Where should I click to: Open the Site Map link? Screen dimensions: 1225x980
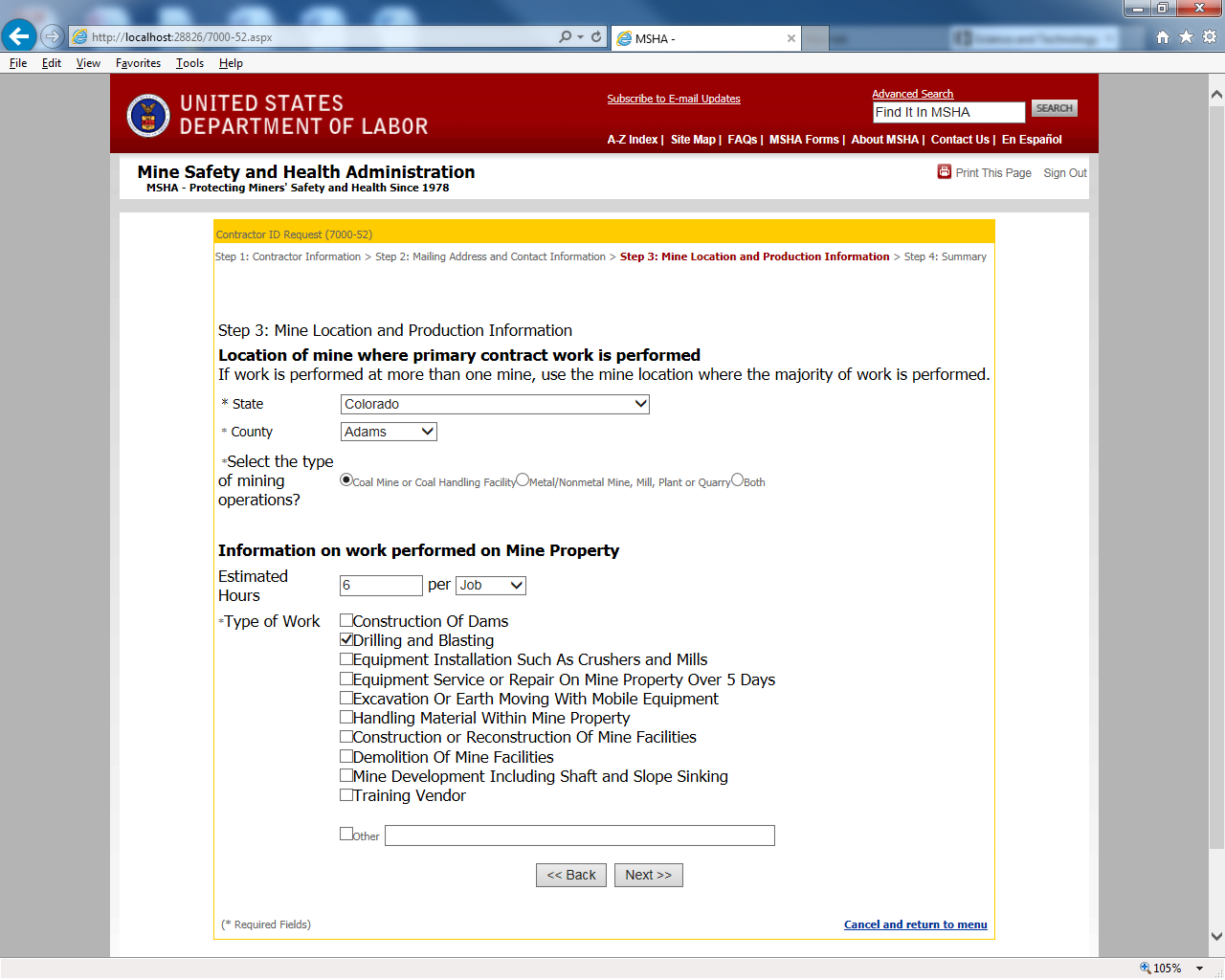(693, 140)
